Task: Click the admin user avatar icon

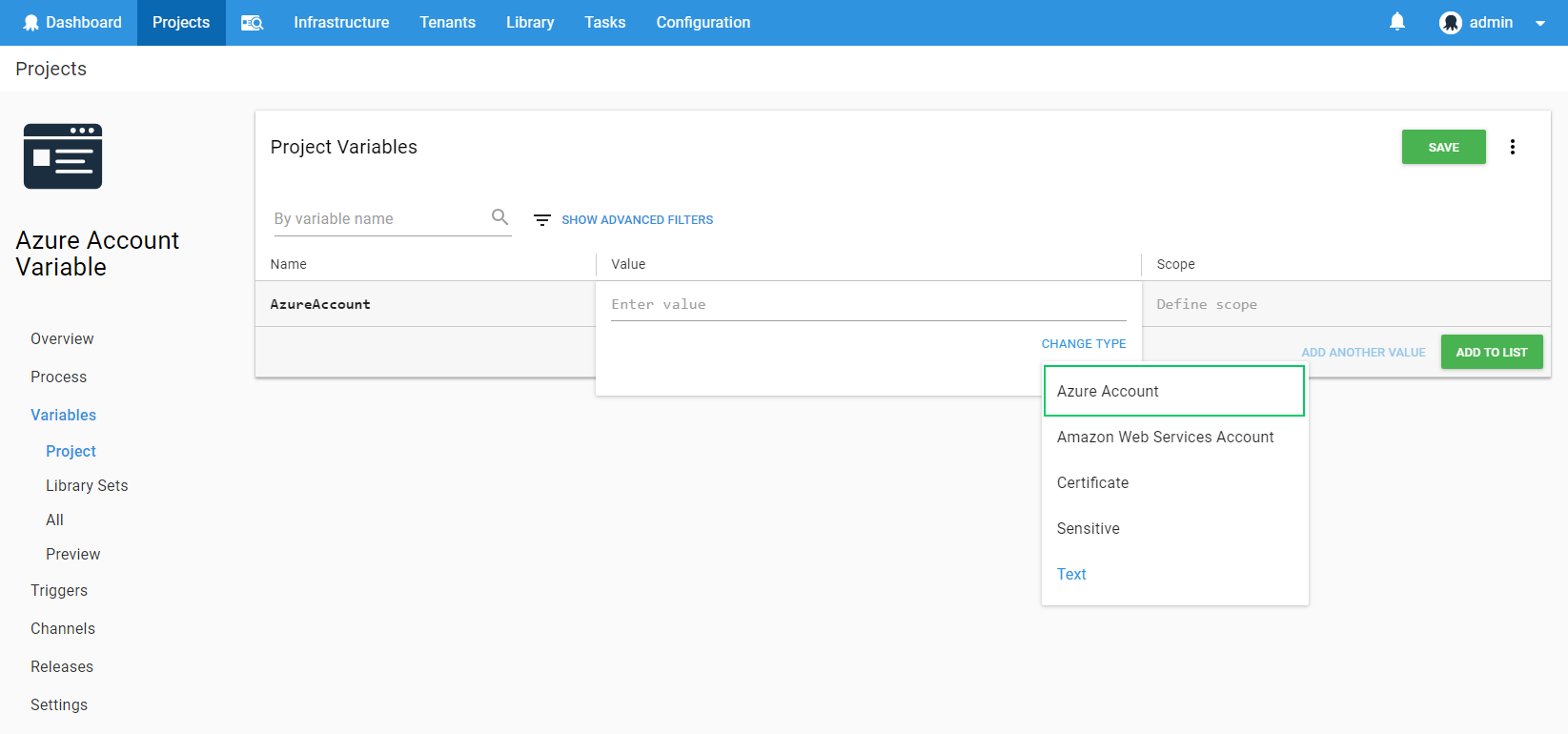Action: (1451, 23)
